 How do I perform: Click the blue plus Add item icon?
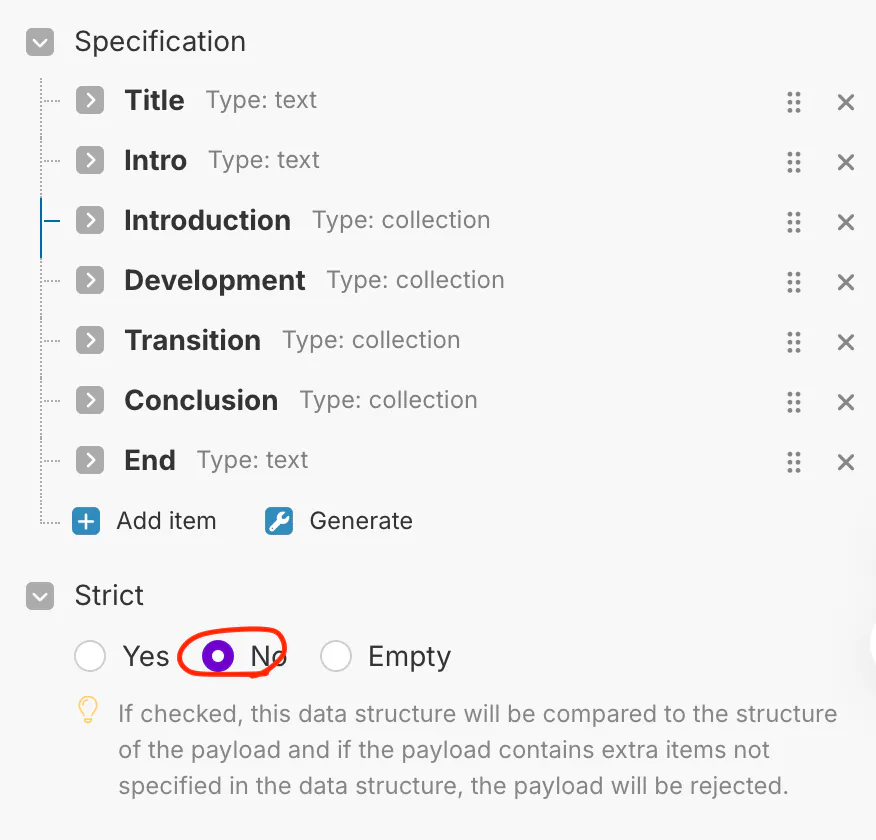click(x=86, y=521)
